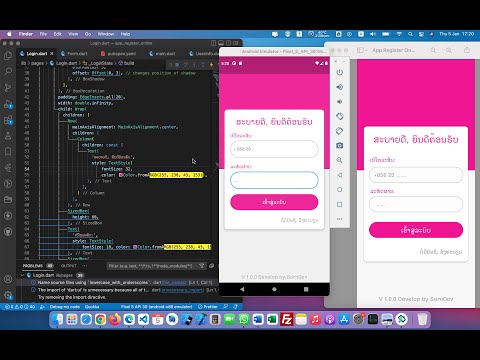This screenshot has height=360, width=480.
Task: Focus the phone number field in emulator
Action: 274,149
